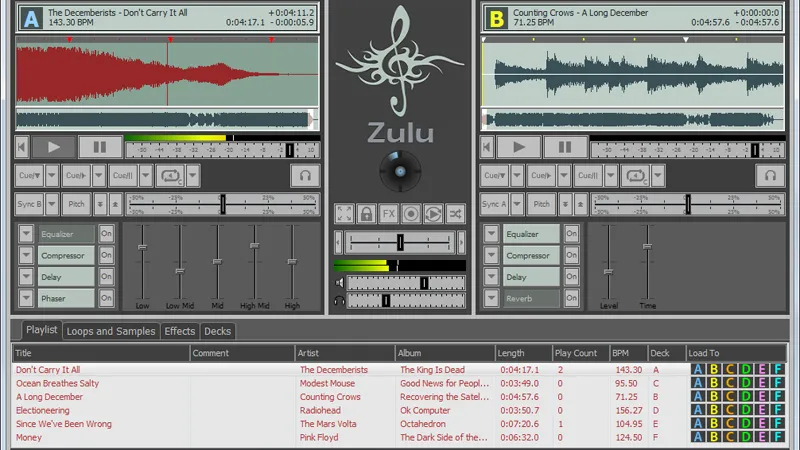Expand Equalizer effect selector on deck A

coord(26,234)
